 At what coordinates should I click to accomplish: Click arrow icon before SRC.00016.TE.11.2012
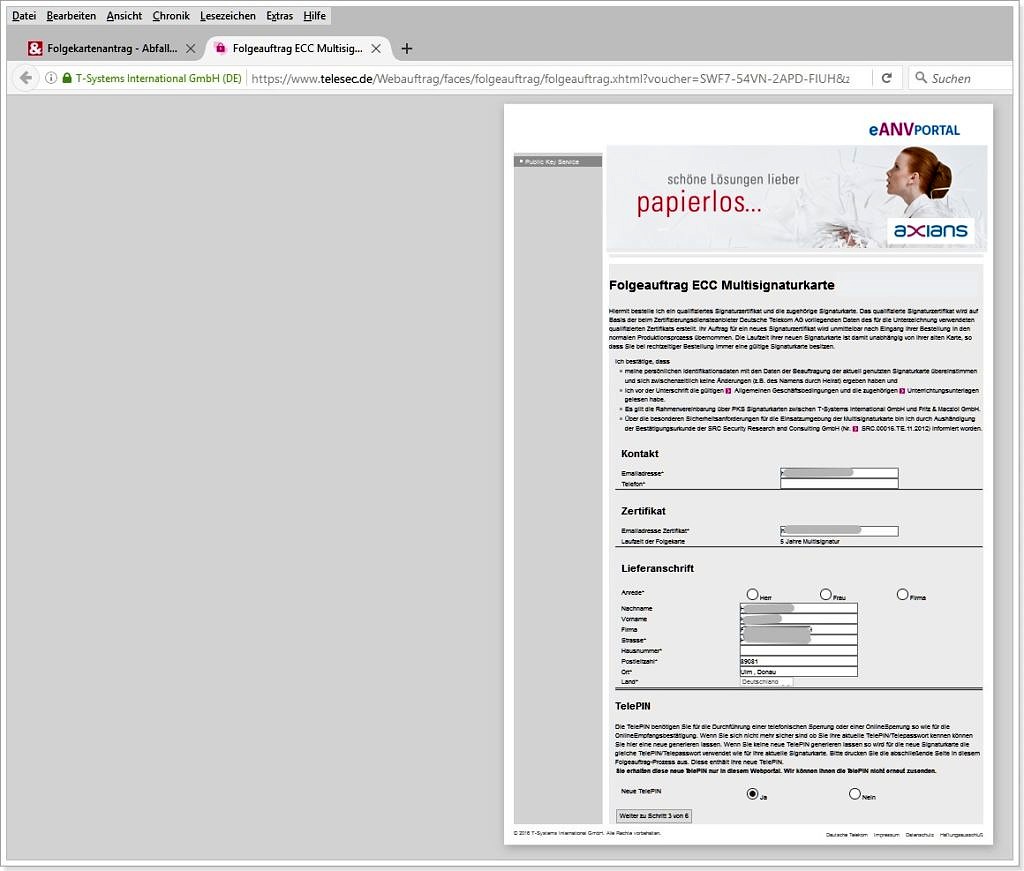point(856,428)
